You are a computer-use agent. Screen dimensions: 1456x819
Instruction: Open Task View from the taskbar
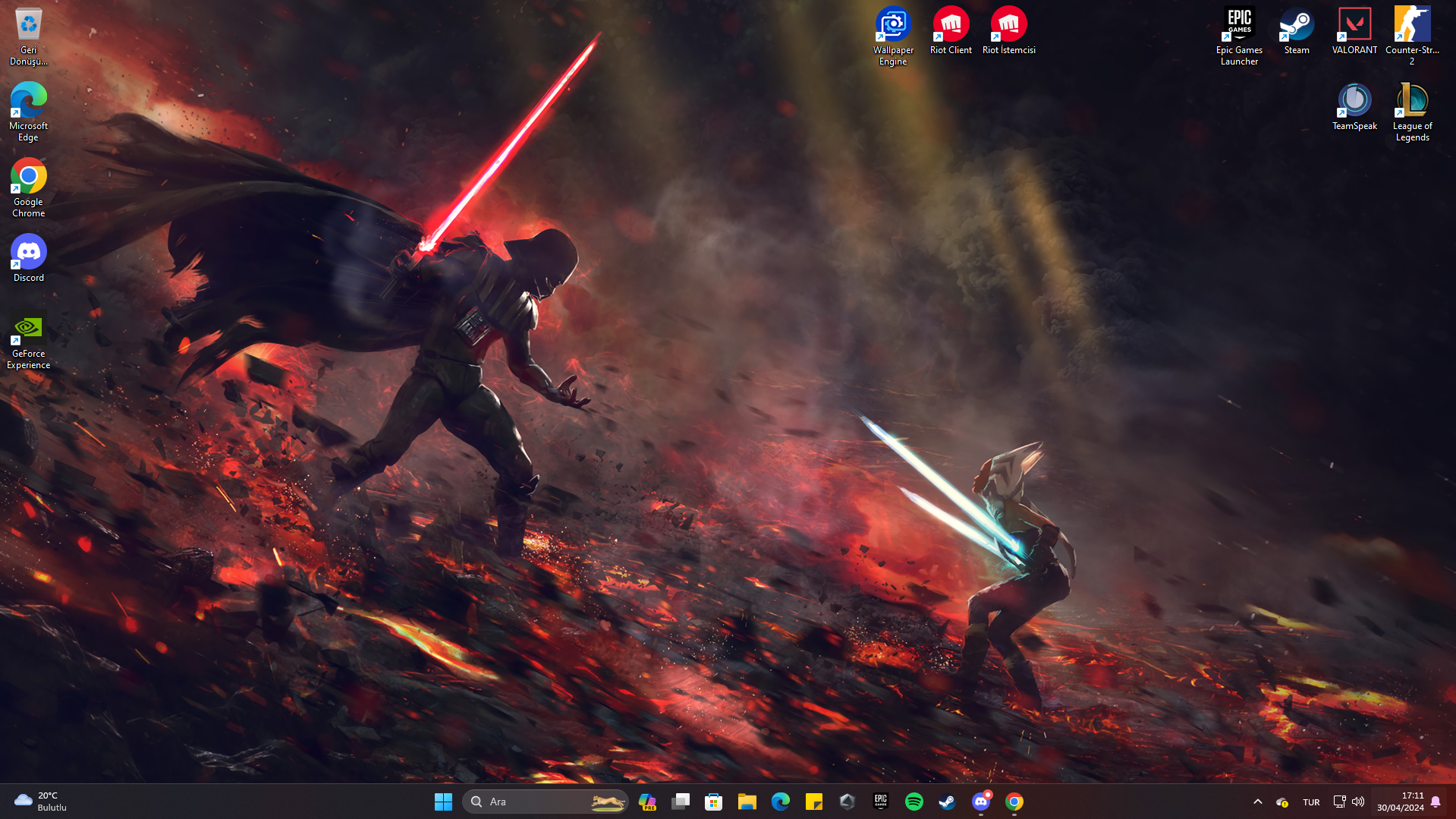pyautogui.click(x=681, y=802)
